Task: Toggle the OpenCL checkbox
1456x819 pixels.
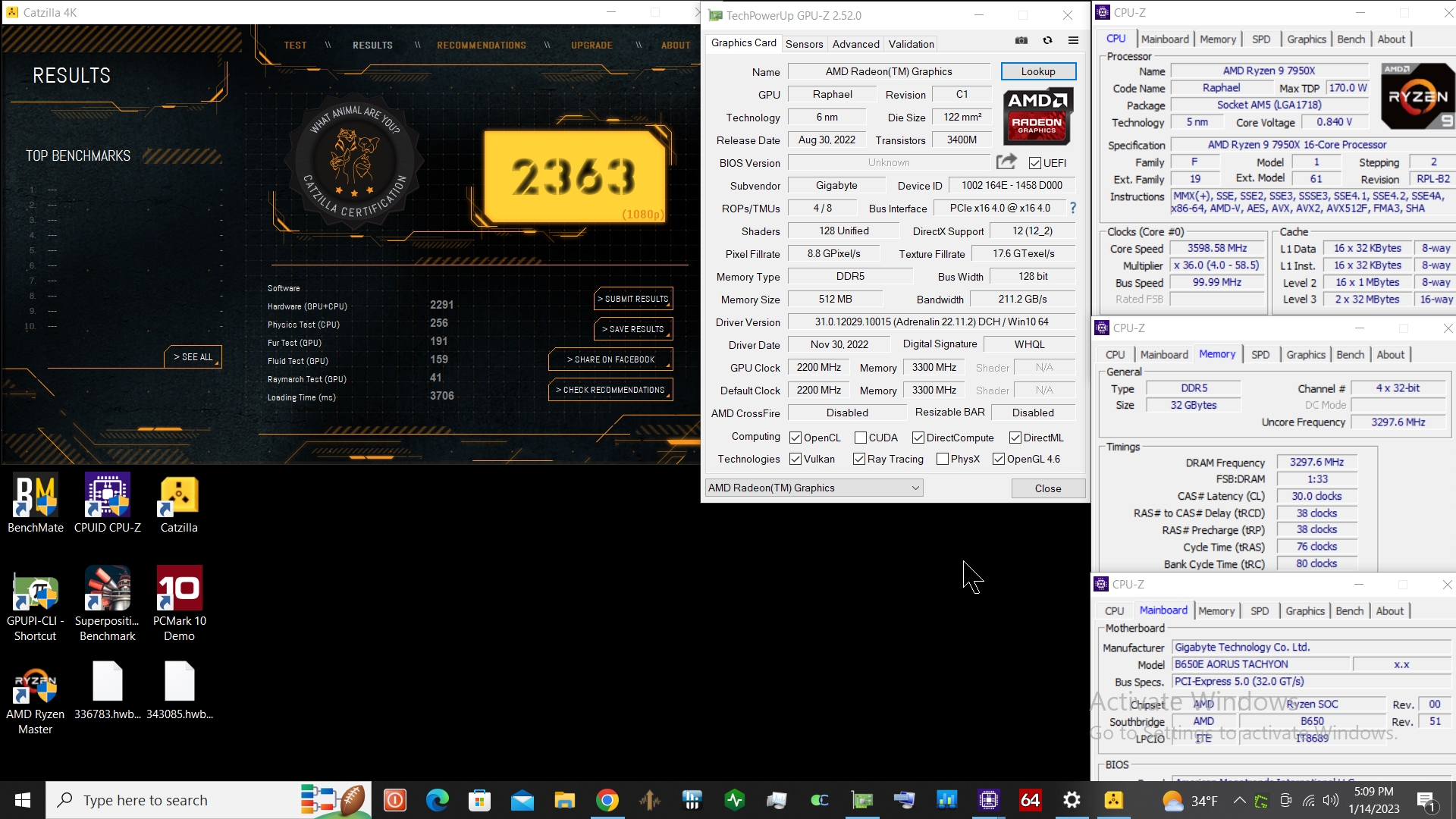Action: (795, 438)
